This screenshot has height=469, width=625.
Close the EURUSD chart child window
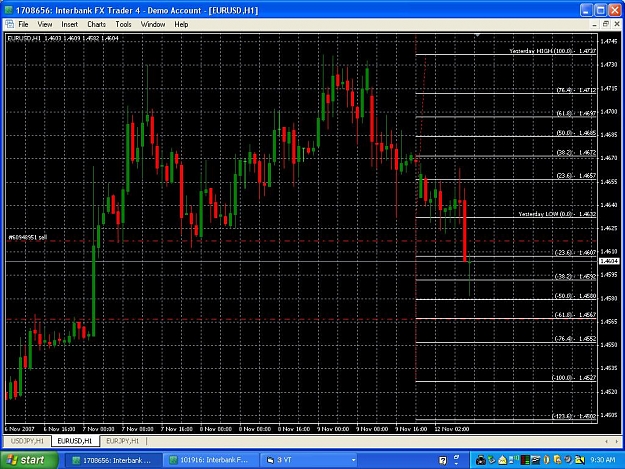point(617,24)
